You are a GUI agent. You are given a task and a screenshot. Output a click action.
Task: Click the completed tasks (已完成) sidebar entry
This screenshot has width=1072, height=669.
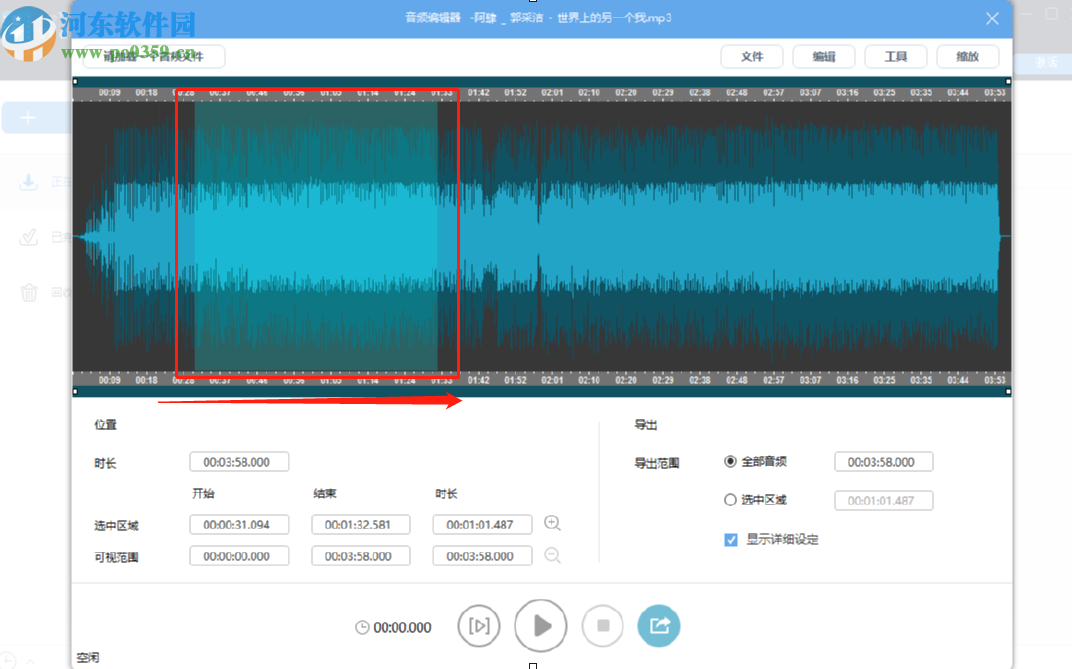point(28,237)
